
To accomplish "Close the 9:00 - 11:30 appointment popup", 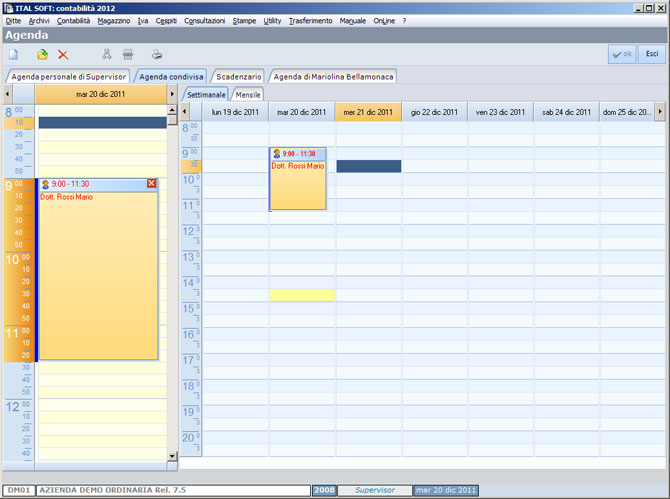I will 152,184.
